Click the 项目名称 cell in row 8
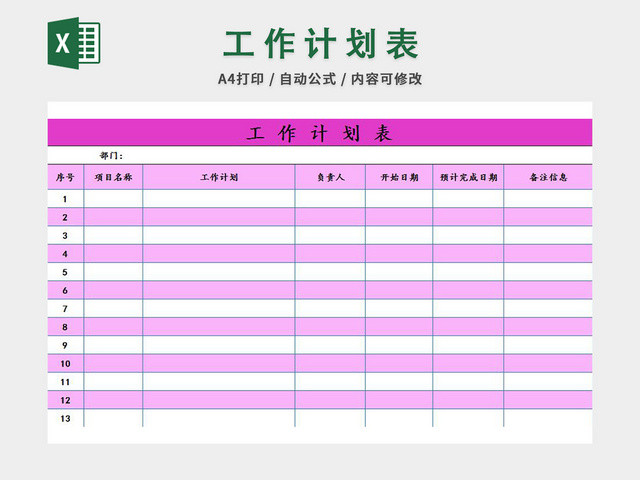640x480 pixels. (x=113, y=327)
